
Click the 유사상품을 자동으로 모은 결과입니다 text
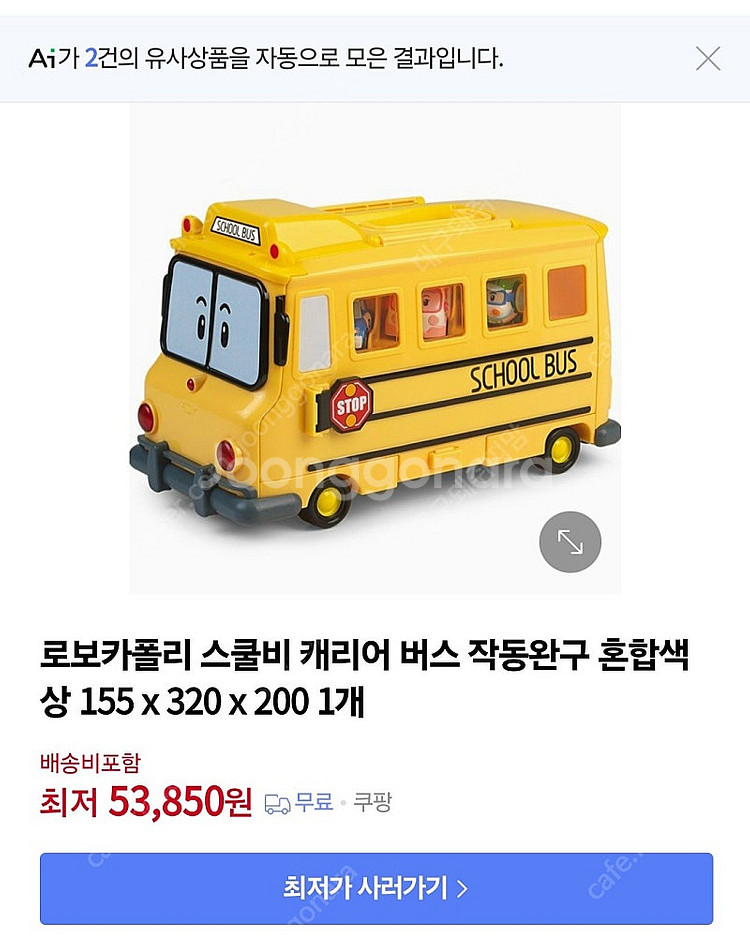click(x=323, y=58)
